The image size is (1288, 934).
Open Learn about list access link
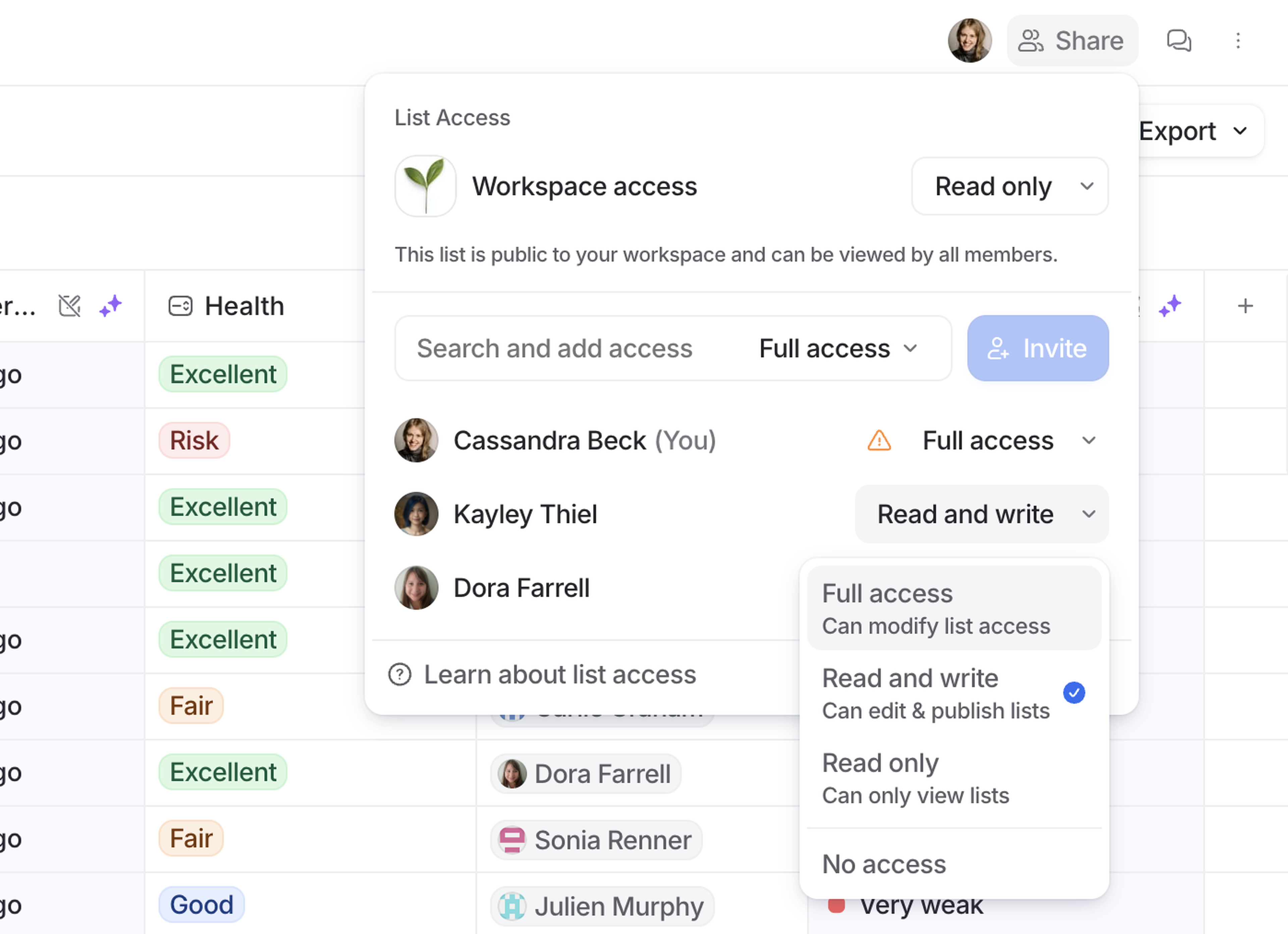(x=559, y=674)
